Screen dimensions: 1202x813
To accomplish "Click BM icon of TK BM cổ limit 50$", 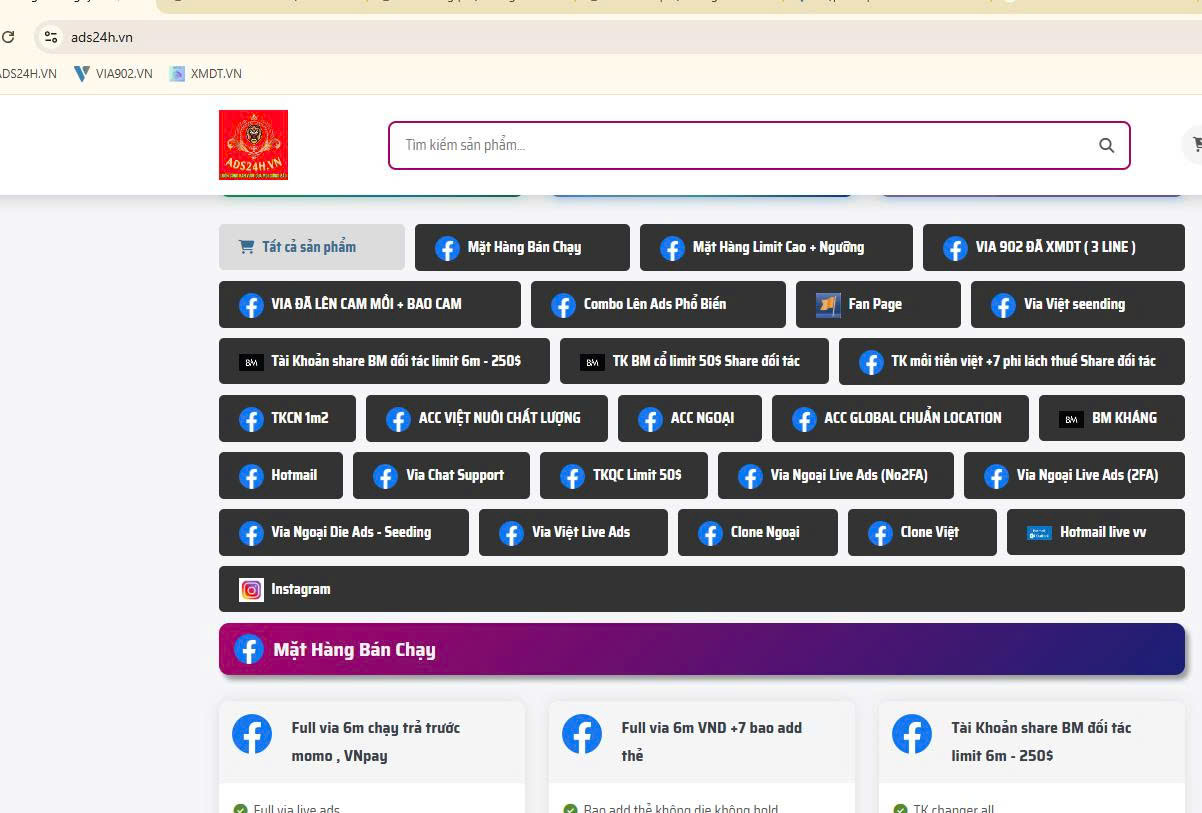I will click(x=592, y=362).
